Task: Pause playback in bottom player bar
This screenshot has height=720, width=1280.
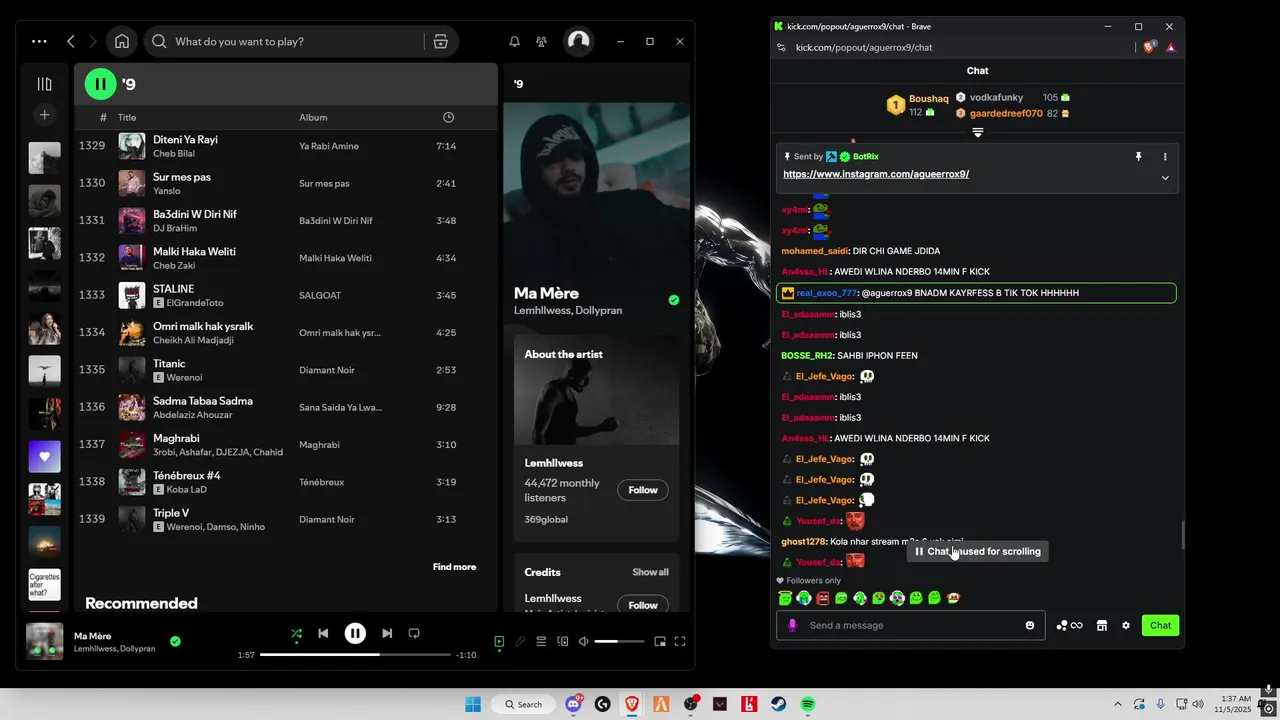Action: point(355,633)
